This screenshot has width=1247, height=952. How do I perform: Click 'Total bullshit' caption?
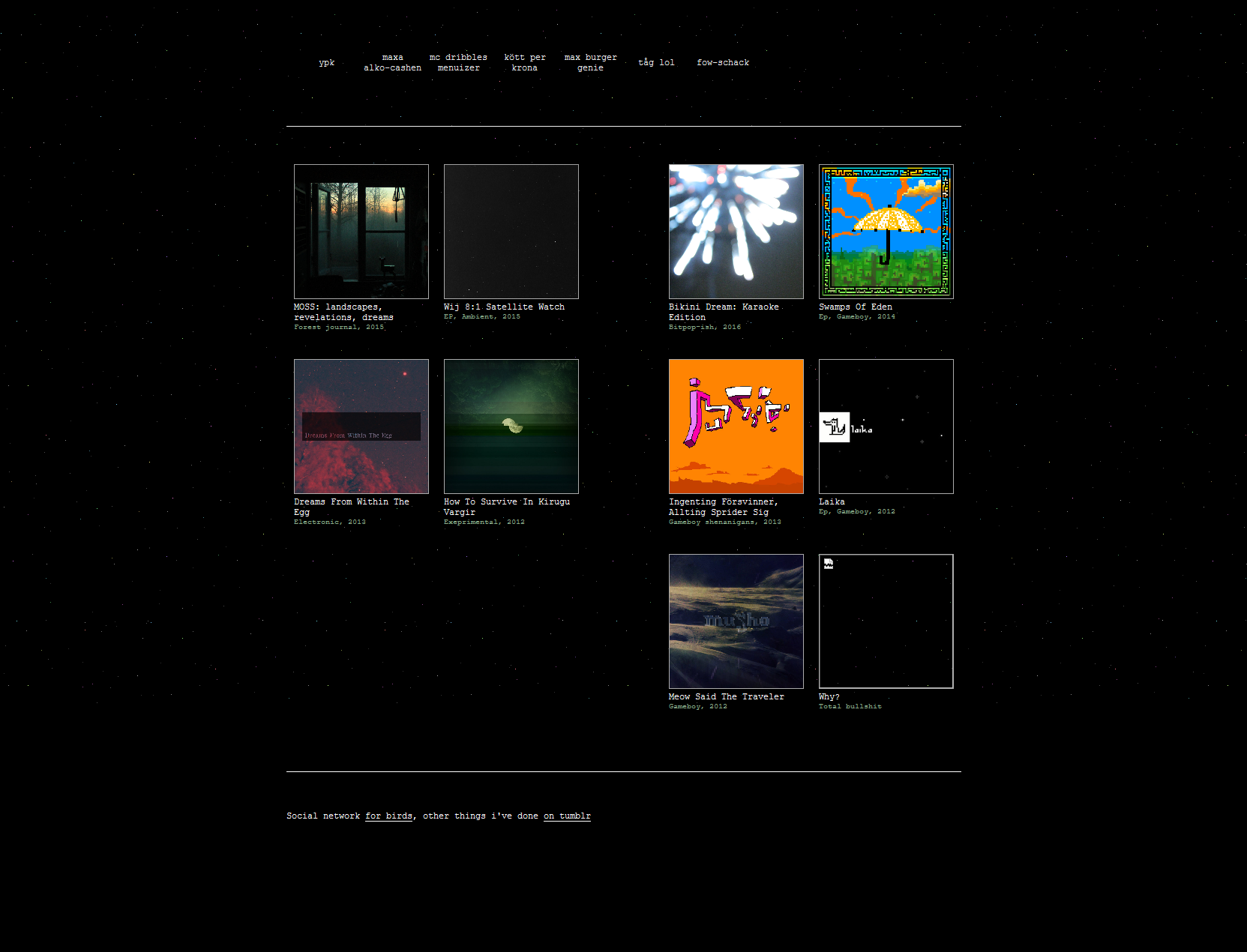point(850,706)
